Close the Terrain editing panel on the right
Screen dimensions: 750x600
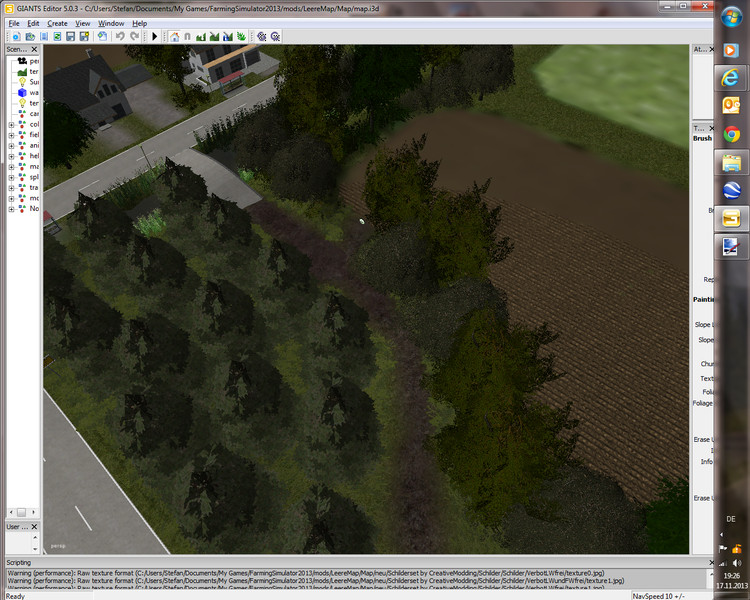point(711,128)
